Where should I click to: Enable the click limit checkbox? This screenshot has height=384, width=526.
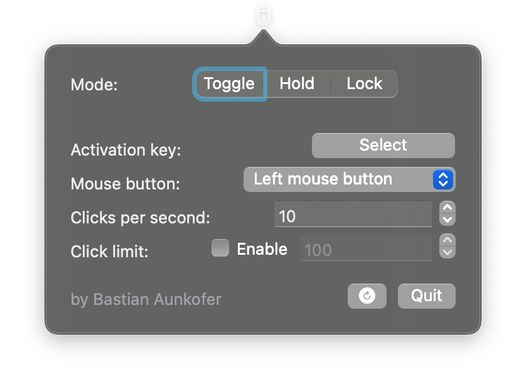220,248
